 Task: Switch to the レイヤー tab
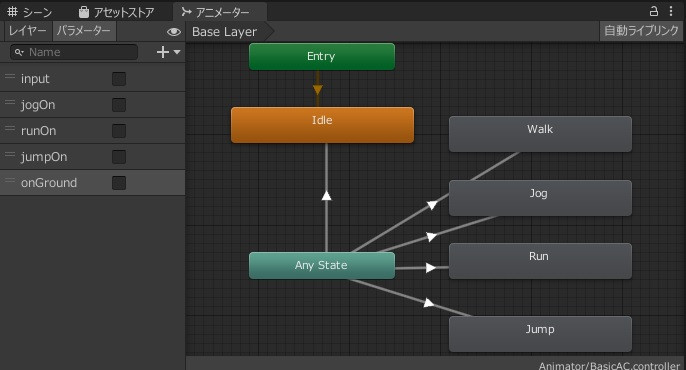(x=27, y=31)
